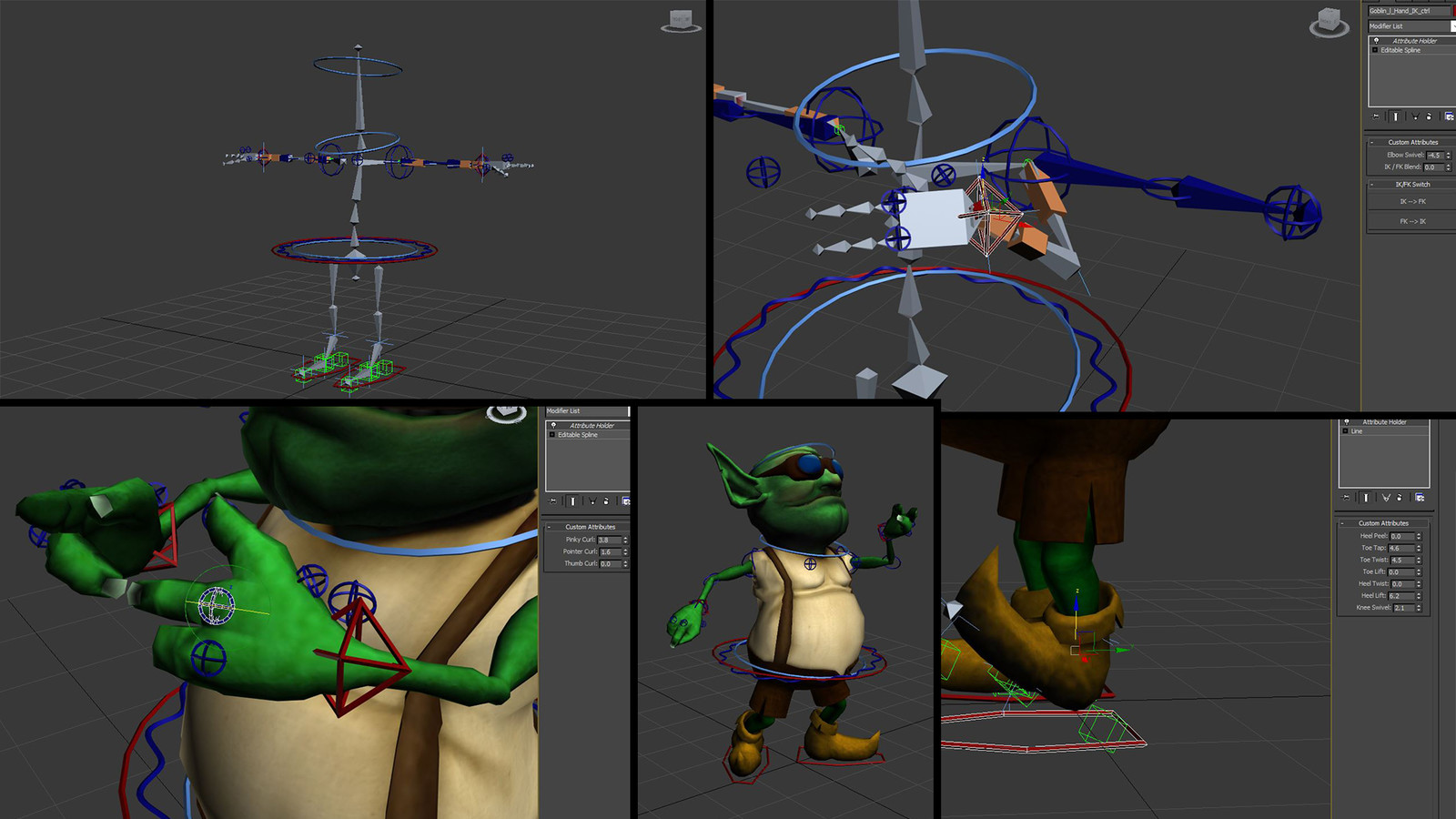This screenshot has width=1456, height=819.
Task: Select the Editable Spline row in the finger curl panel
Action: point(588,435)
